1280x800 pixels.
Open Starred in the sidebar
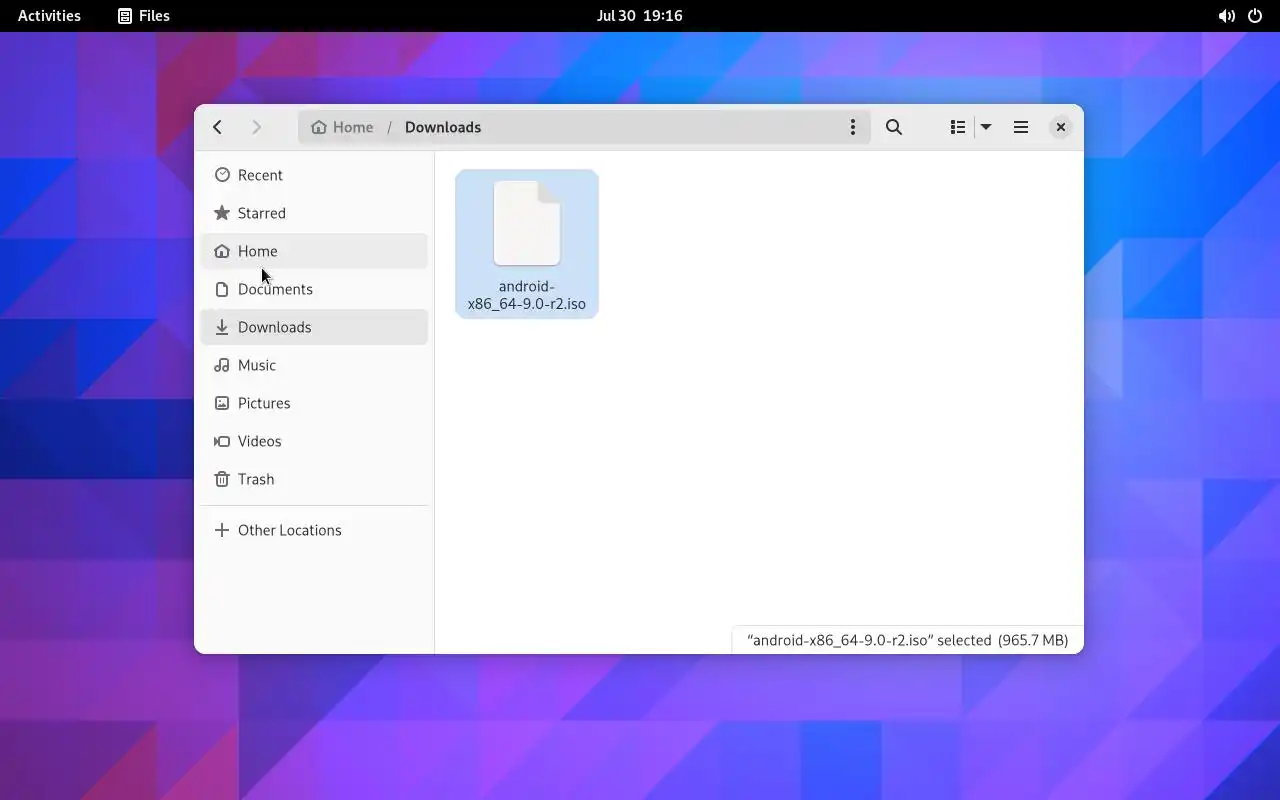(x=314, y=213)
